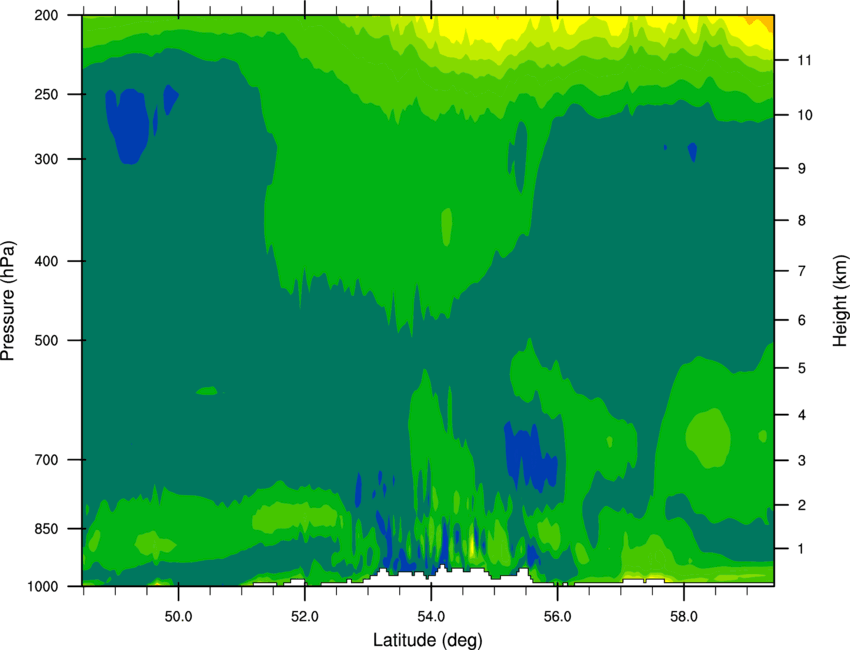850x650 pixels.
Task: Pick the 6 km height label
Action: coord(802,320)
